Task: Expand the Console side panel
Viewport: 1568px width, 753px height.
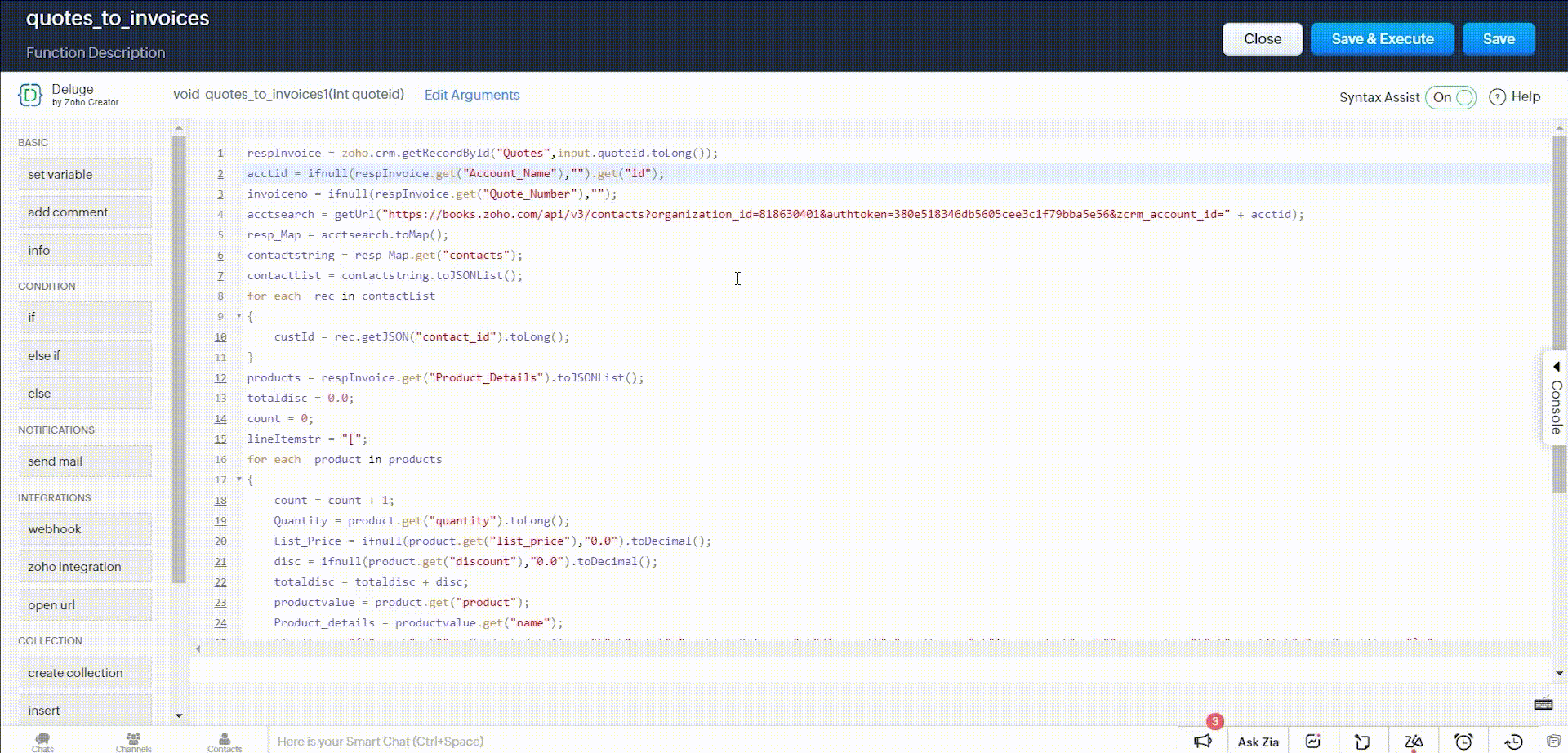Action: tap(1556, 398)
